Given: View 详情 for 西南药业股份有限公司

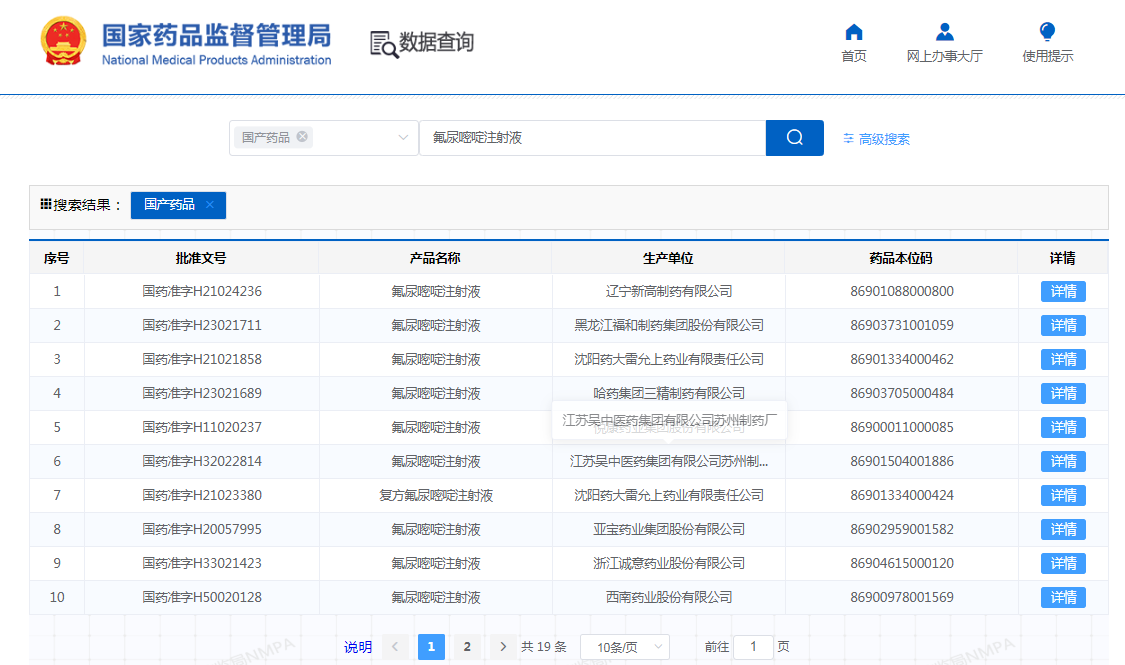Looking at the screenshot, I should coord(1062,598).
